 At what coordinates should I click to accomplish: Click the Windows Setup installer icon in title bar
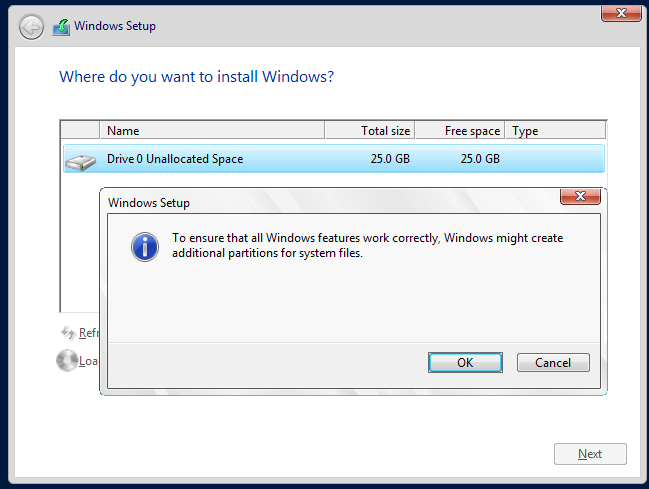[61, 27]
